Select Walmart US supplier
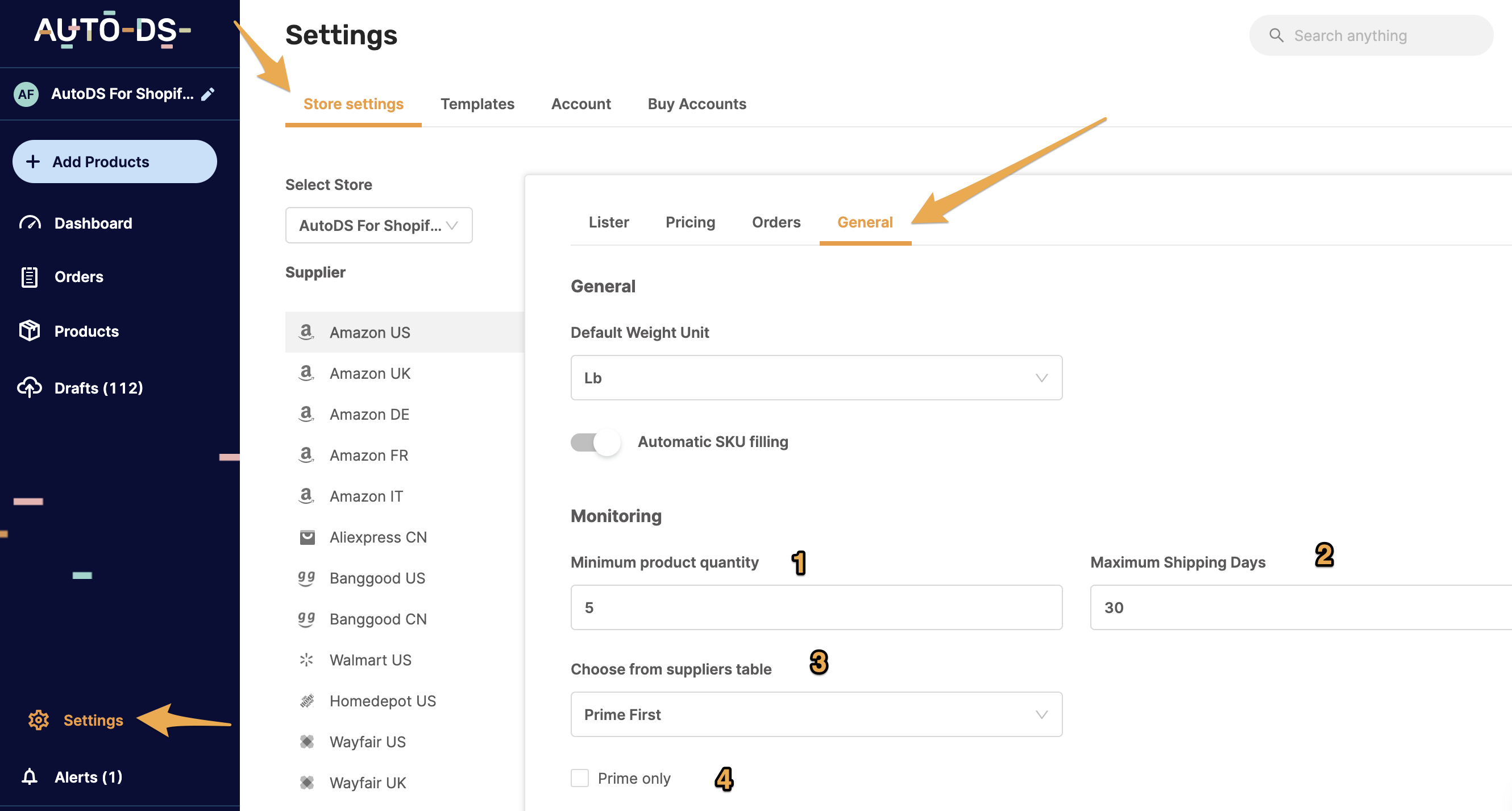This screenshot has height=811, width=1512. 404,660
